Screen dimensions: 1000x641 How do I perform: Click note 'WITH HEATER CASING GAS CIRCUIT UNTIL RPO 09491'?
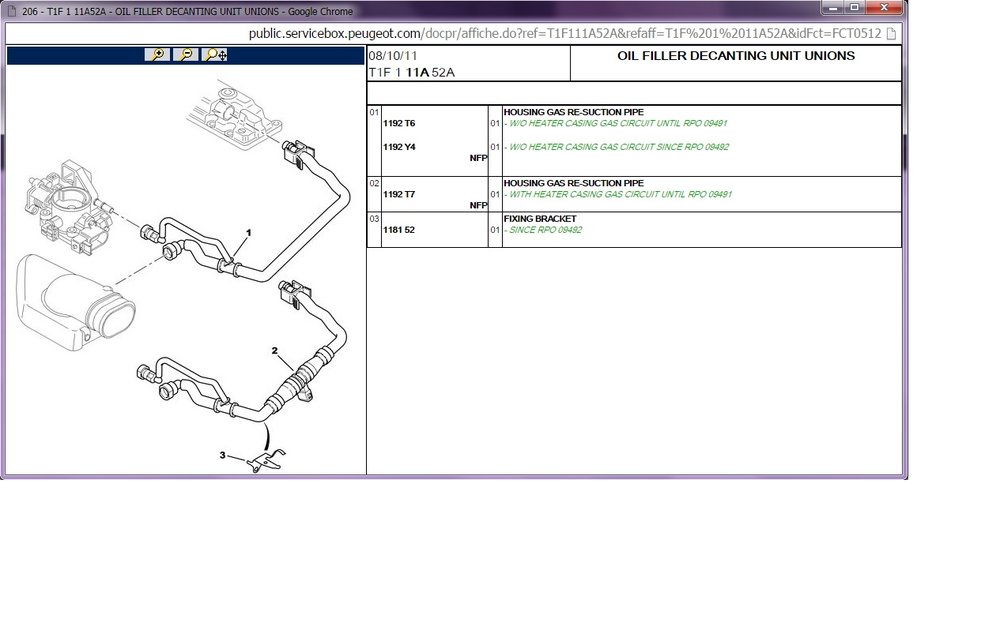point(618,194)
